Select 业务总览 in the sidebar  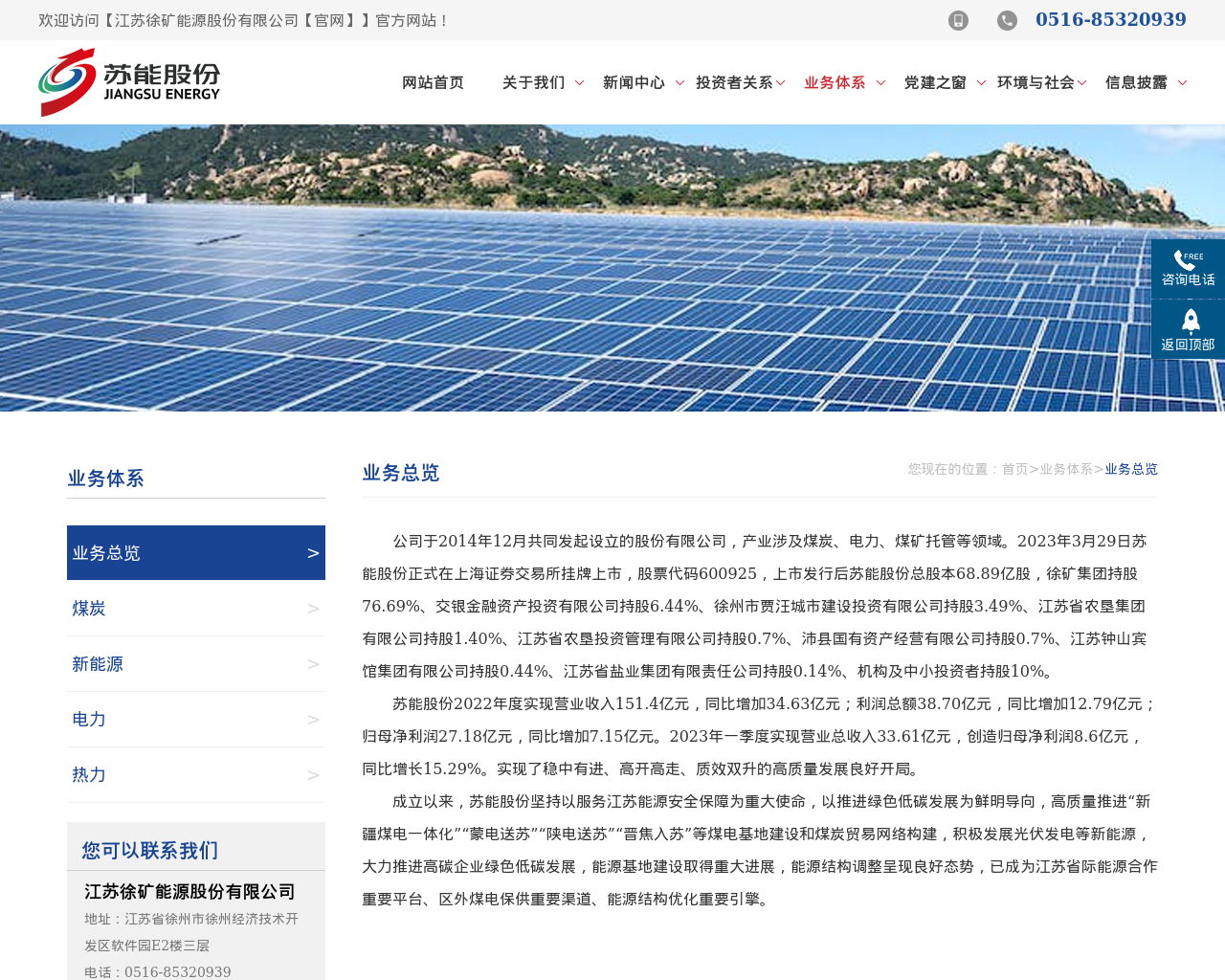click(196, 552)
